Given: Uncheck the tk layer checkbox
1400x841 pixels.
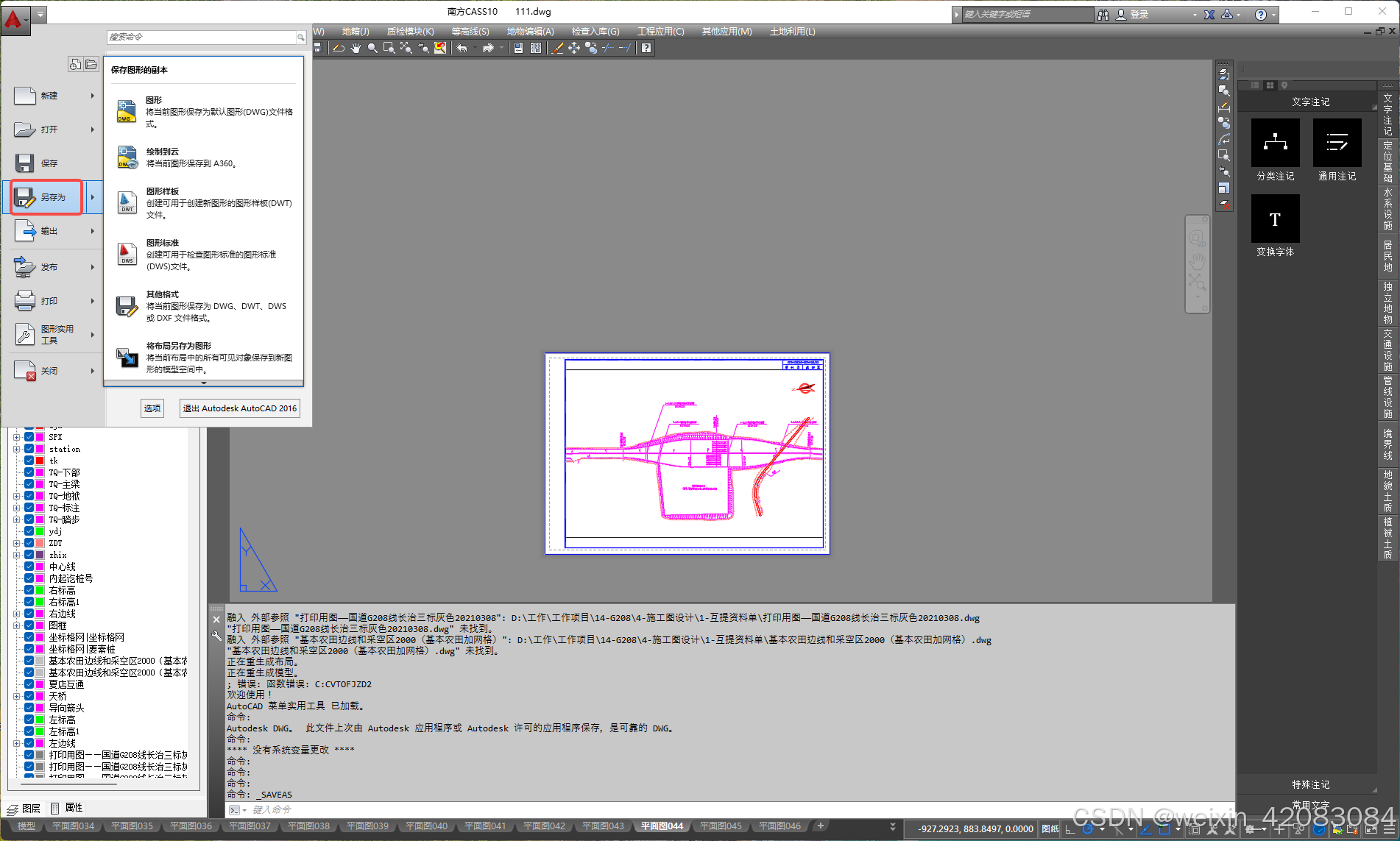Looking at the screenshot, I should (29, 461).
